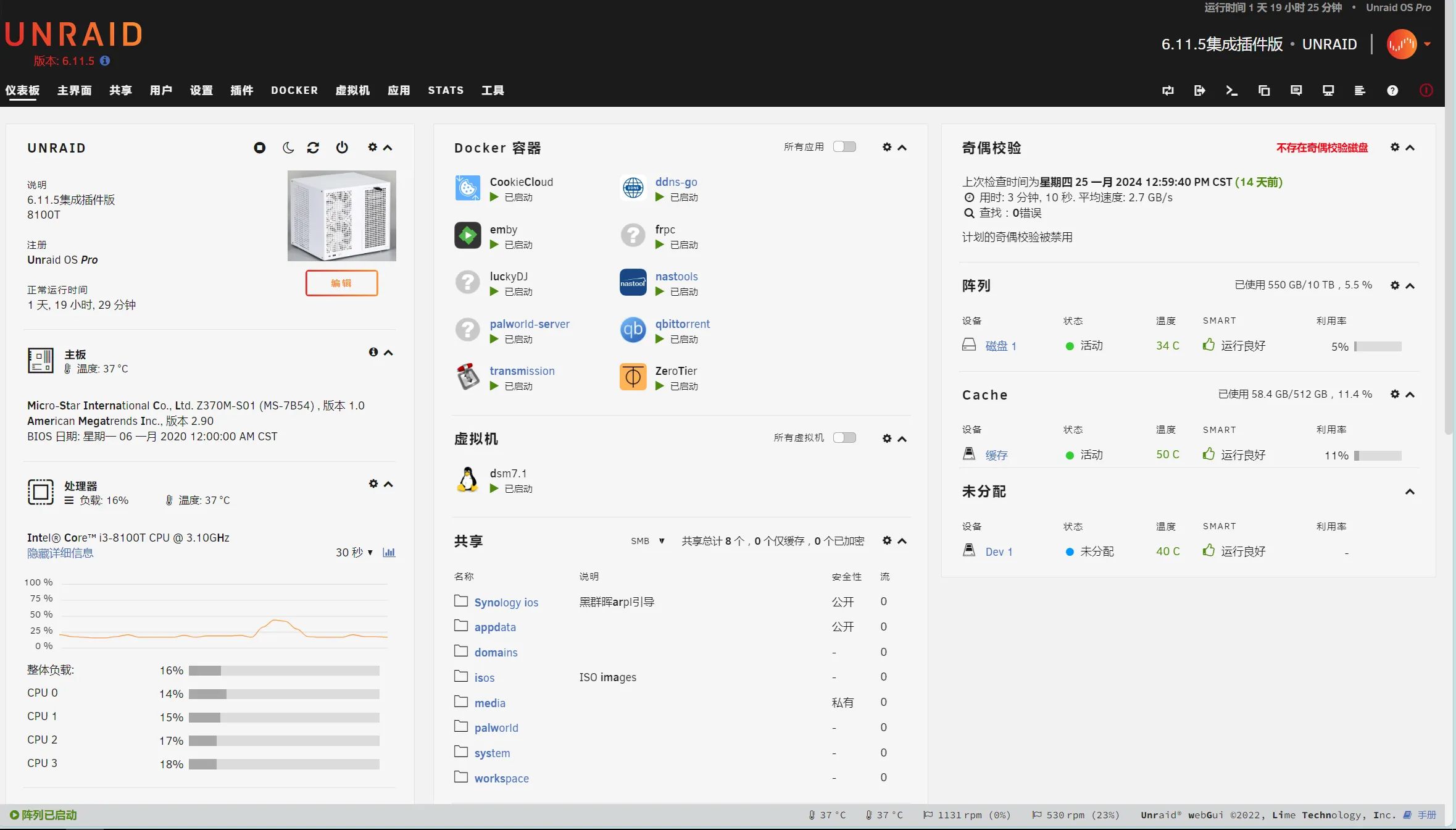The image size is (1456, 830).
Task: Click the user avatar icon
Action: [1402, 44]
